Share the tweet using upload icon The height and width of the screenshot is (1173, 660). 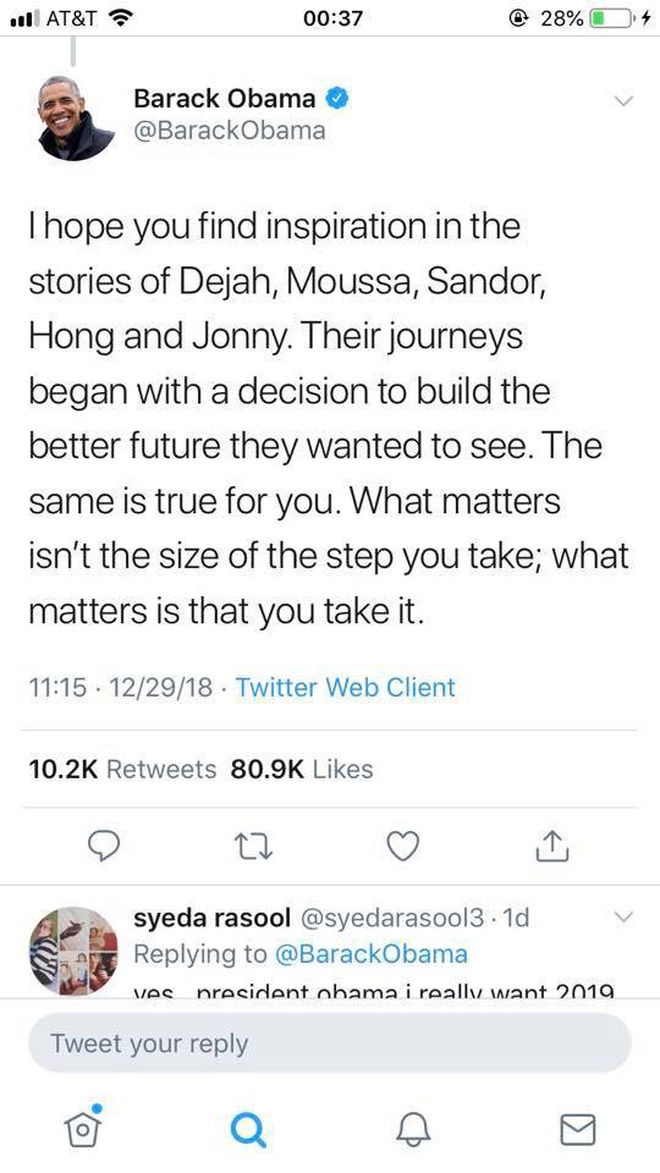(x=551, y=847)
